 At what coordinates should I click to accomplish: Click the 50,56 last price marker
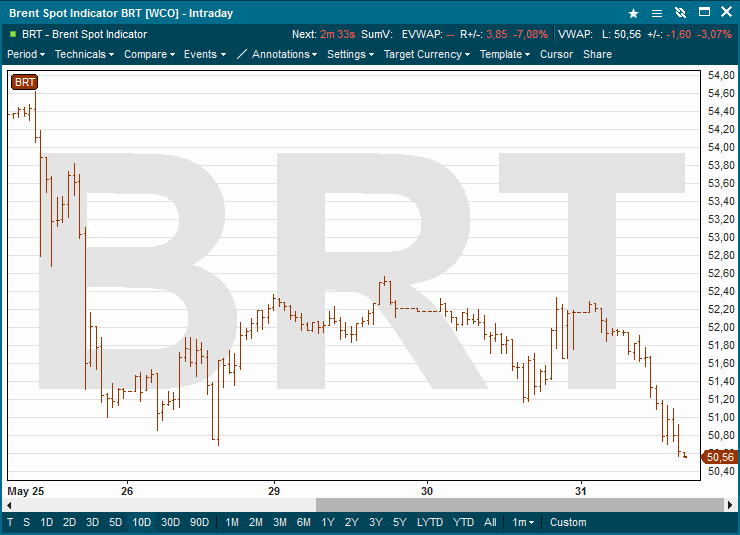point(720,457)
